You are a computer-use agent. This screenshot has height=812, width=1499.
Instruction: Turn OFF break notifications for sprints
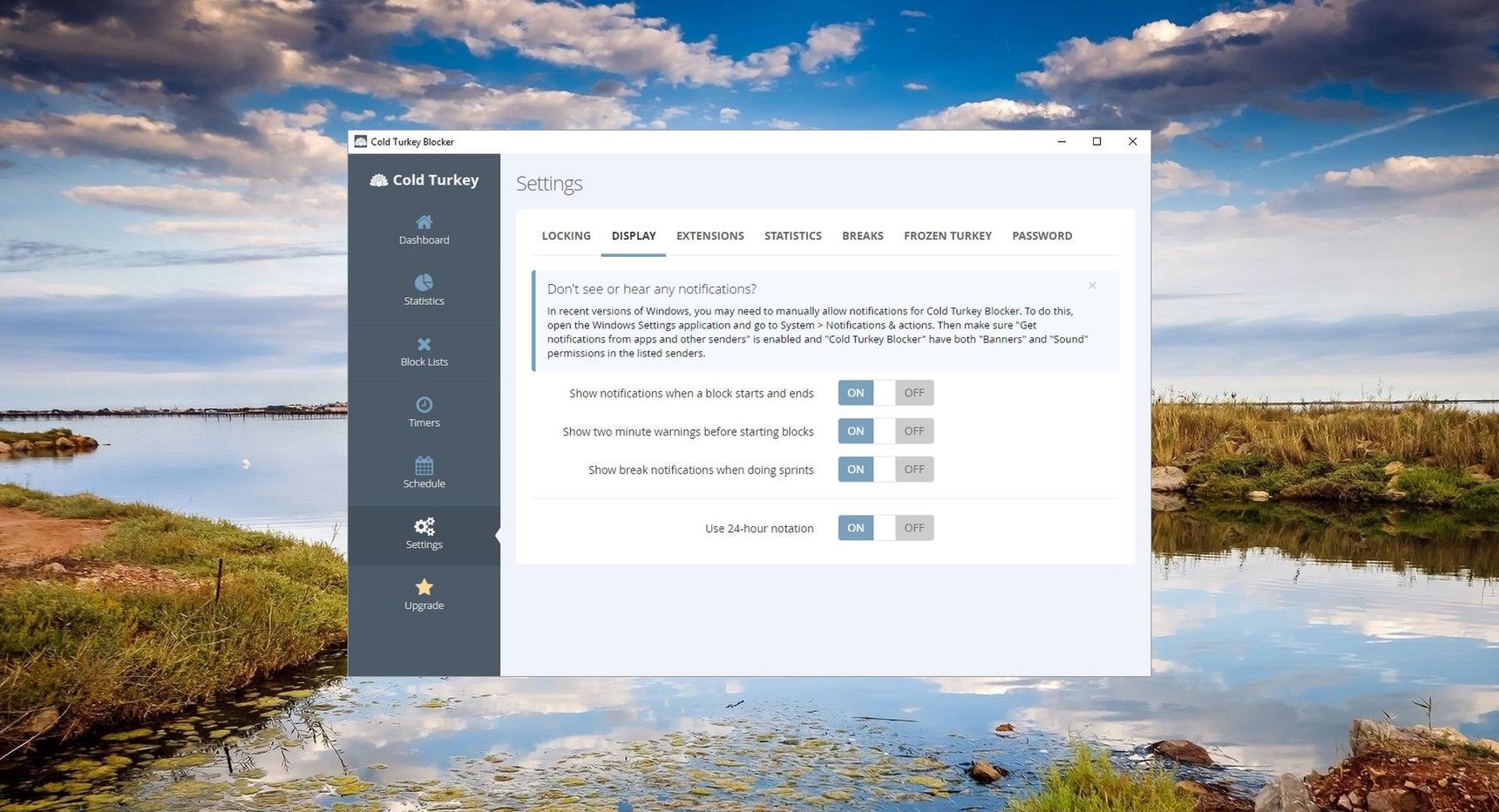[914, 470]
